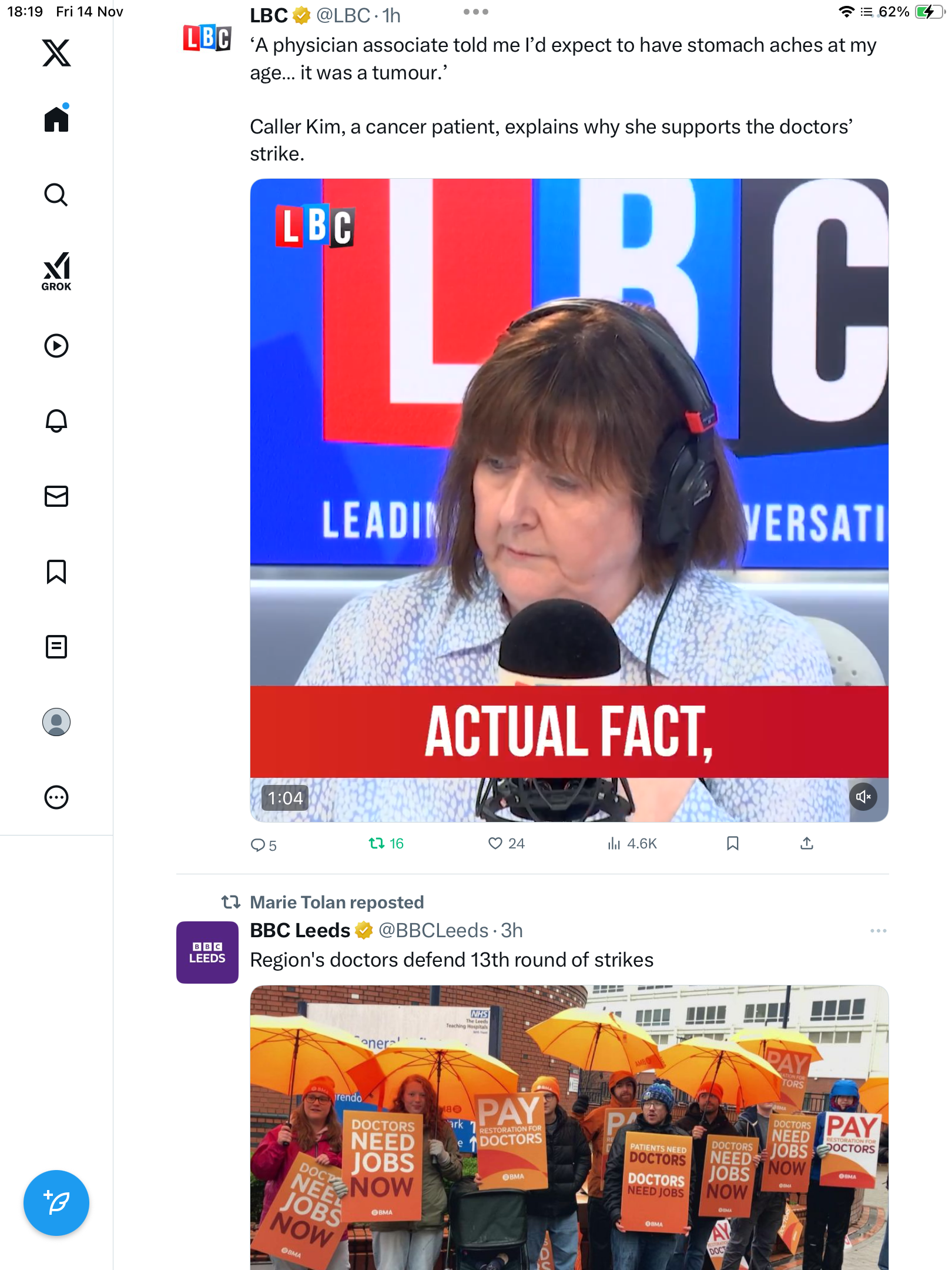
Task: Open Bookmarks in sidebar
Action: pyautogui.click(x=56, y=571)
